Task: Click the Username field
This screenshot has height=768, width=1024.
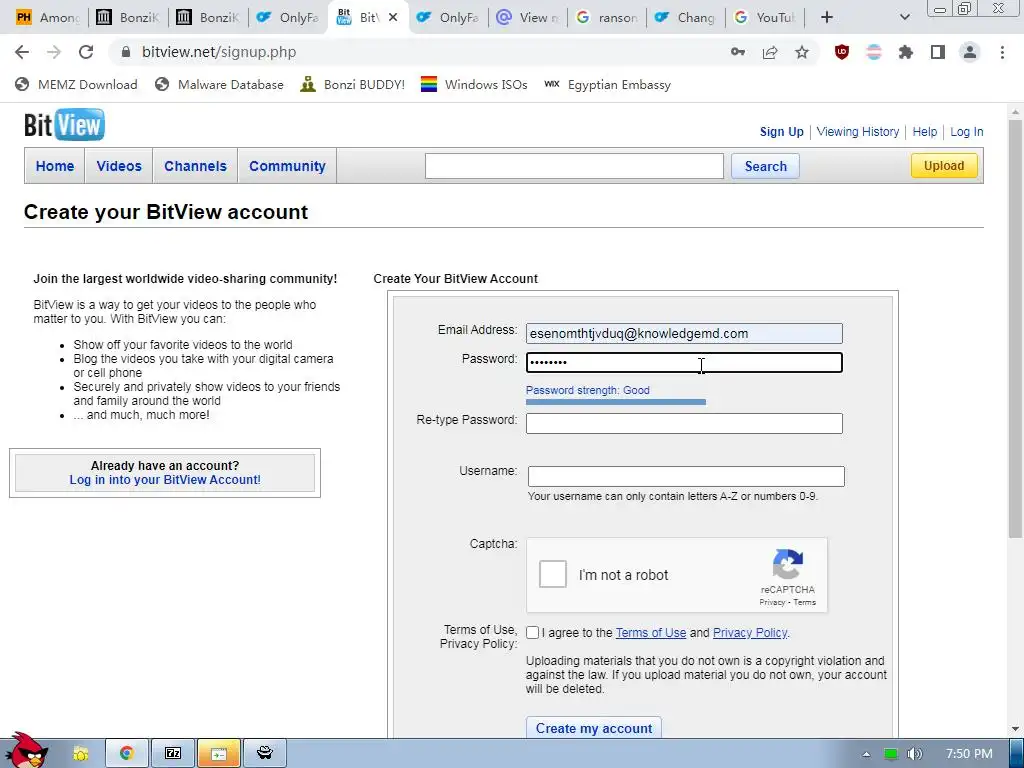Action: pyautogui.click(x=686, y=476)
